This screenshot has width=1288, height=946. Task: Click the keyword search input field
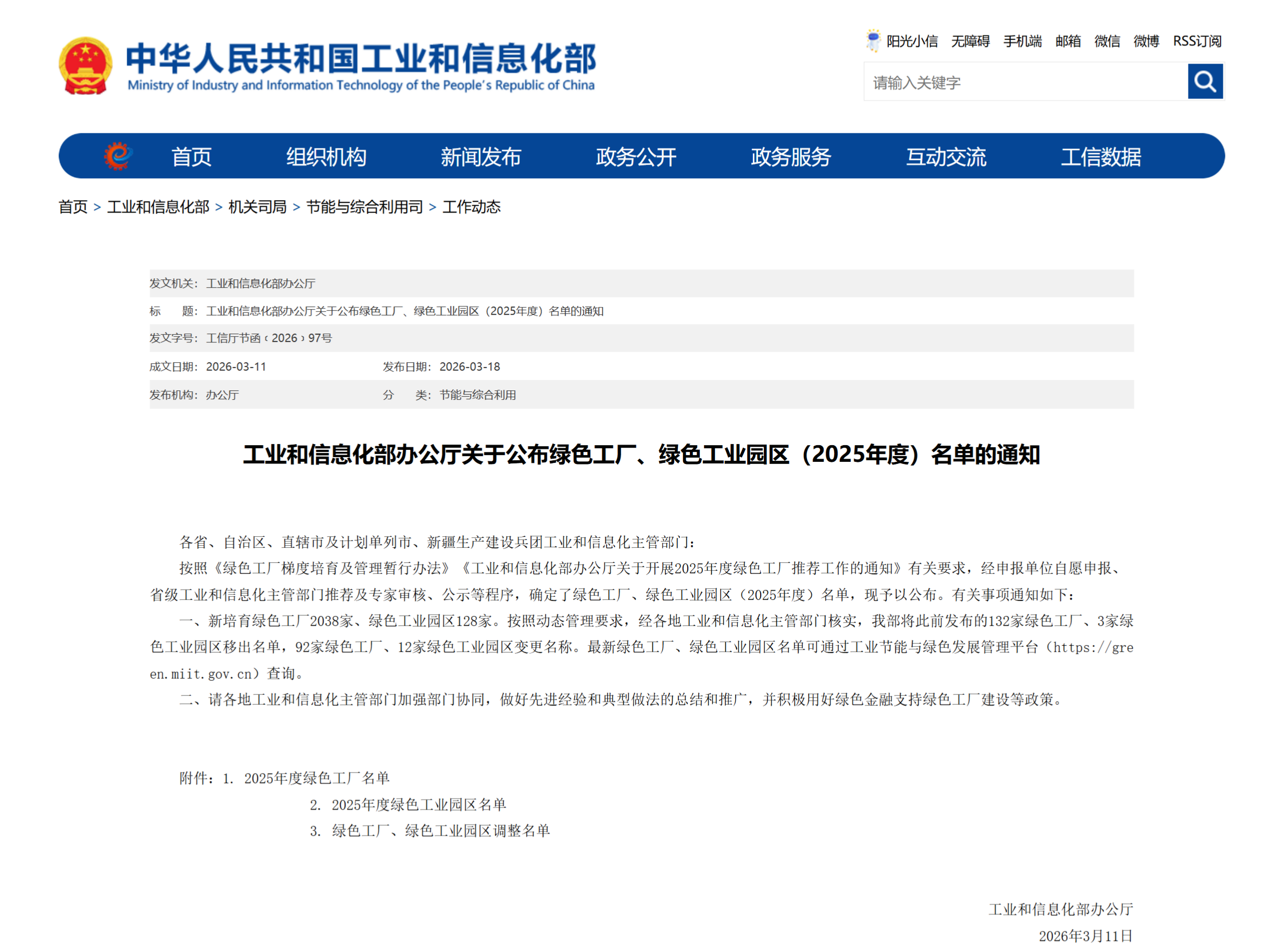coord(1025,82)
